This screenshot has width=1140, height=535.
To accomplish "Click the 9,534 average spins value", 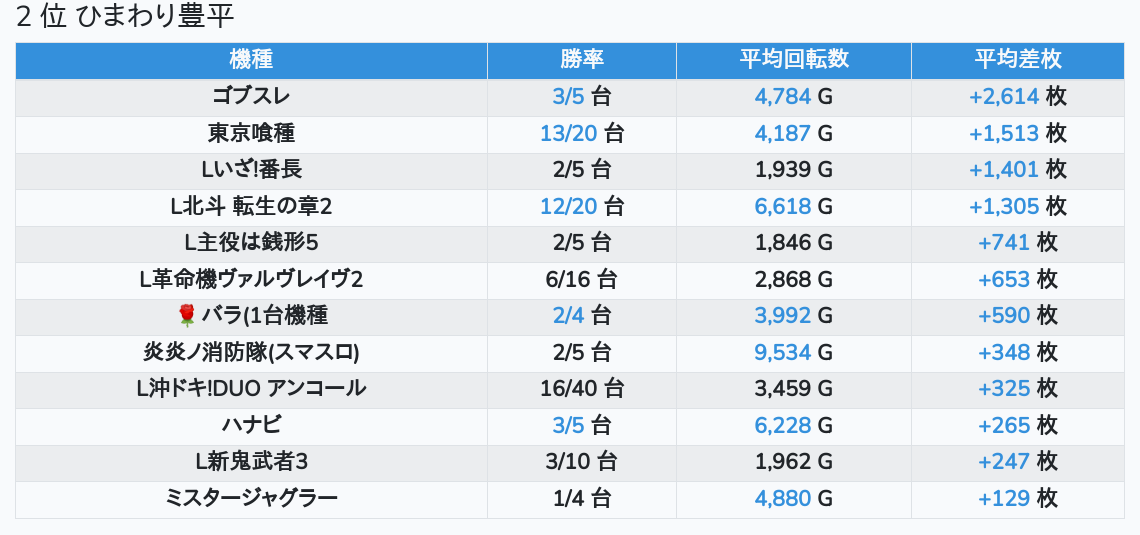I will [x=782, y=352].
